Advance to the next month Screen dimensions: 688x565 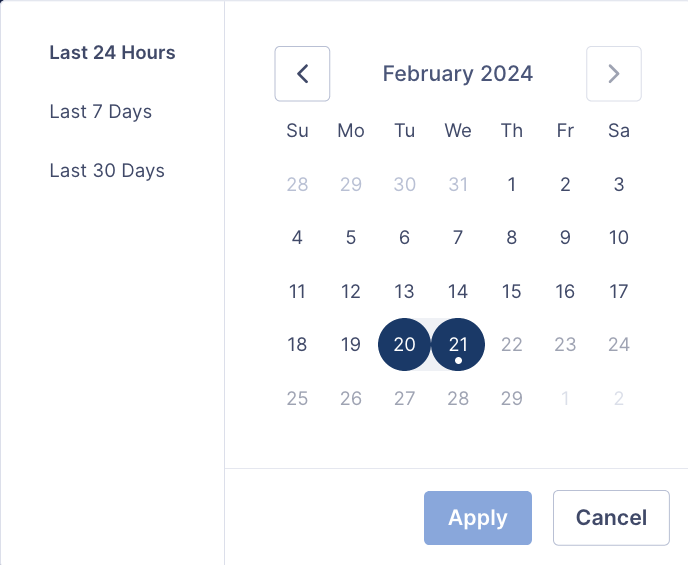pos(614,74)
